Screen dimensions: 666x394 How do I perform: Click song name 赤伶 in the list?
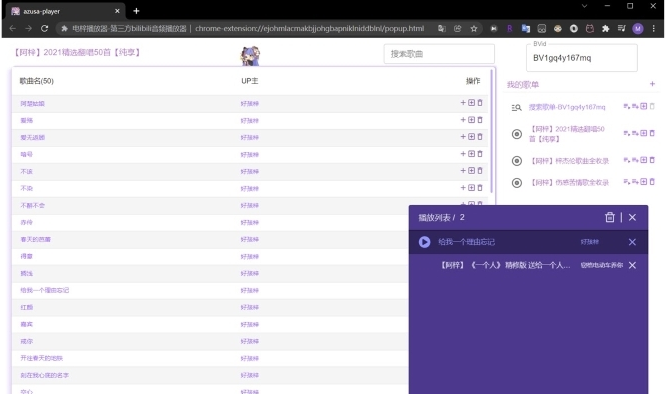tap(26, 222)
